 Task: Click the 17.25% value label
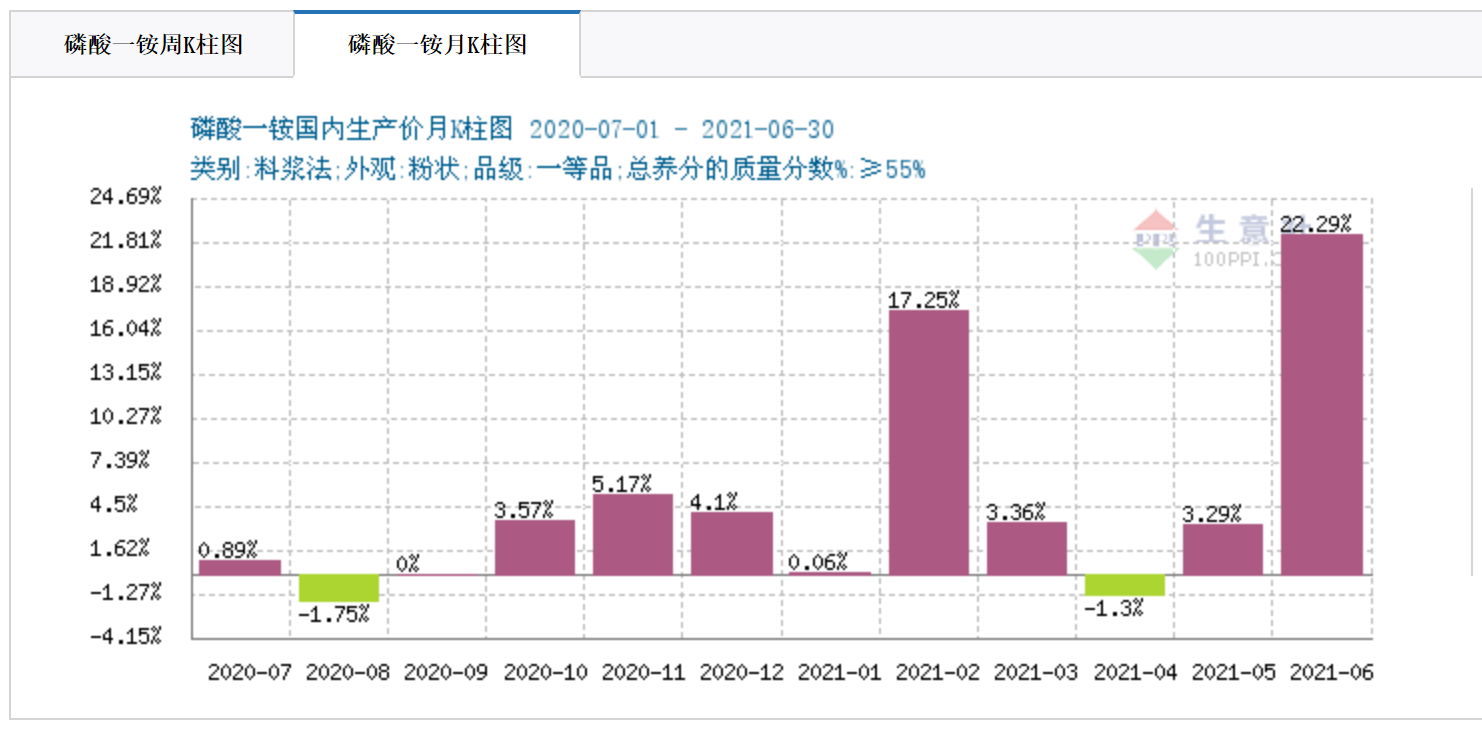click(924, 299)
